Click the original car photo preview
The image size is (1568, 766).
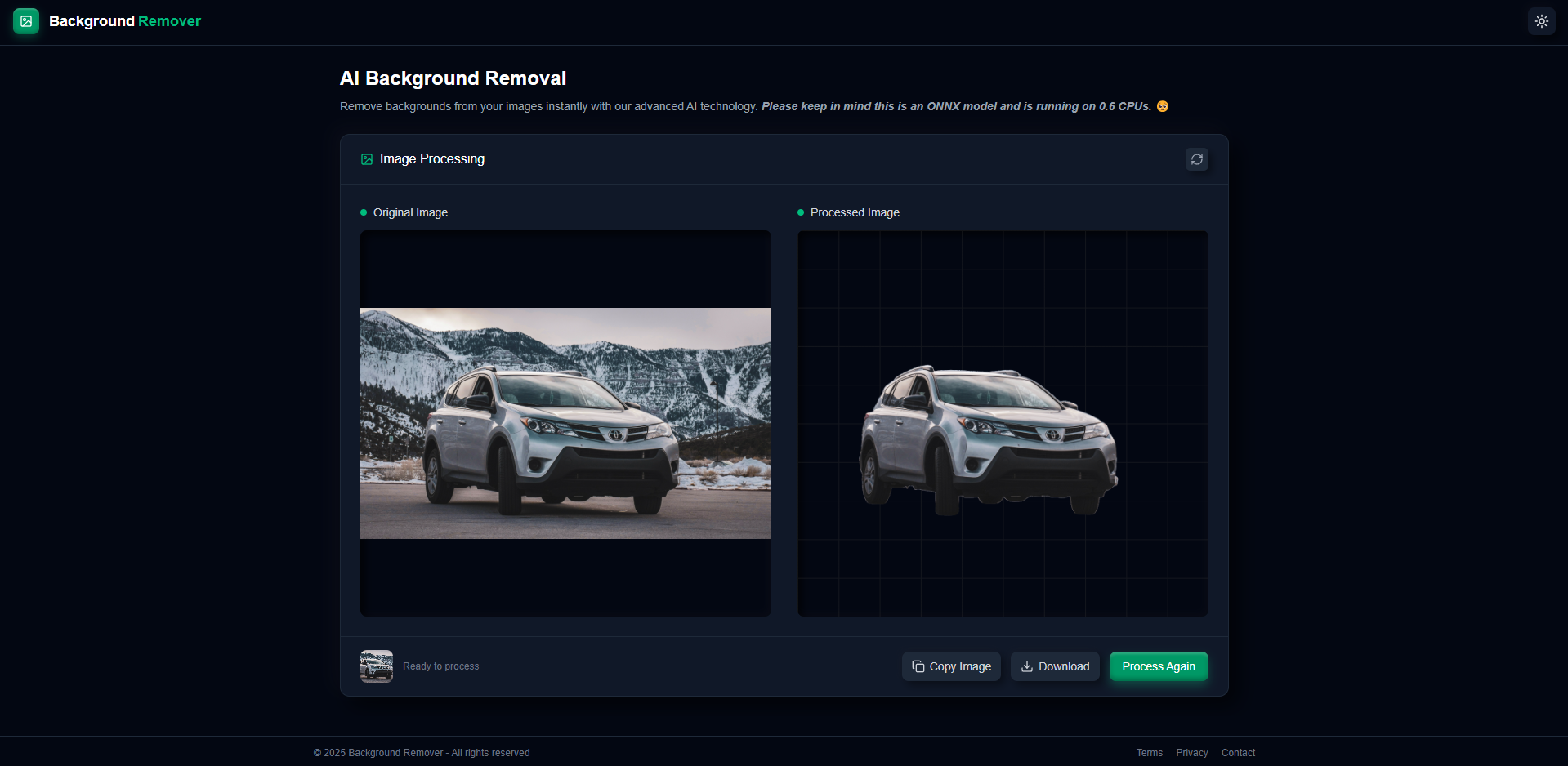coord(565,422)
